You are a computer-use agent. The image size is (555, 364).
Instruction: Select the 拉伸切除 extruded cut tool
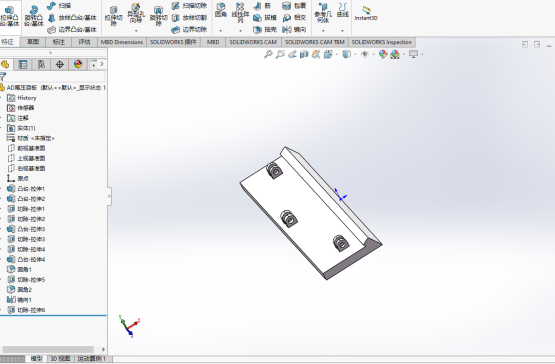coord(113,16)
